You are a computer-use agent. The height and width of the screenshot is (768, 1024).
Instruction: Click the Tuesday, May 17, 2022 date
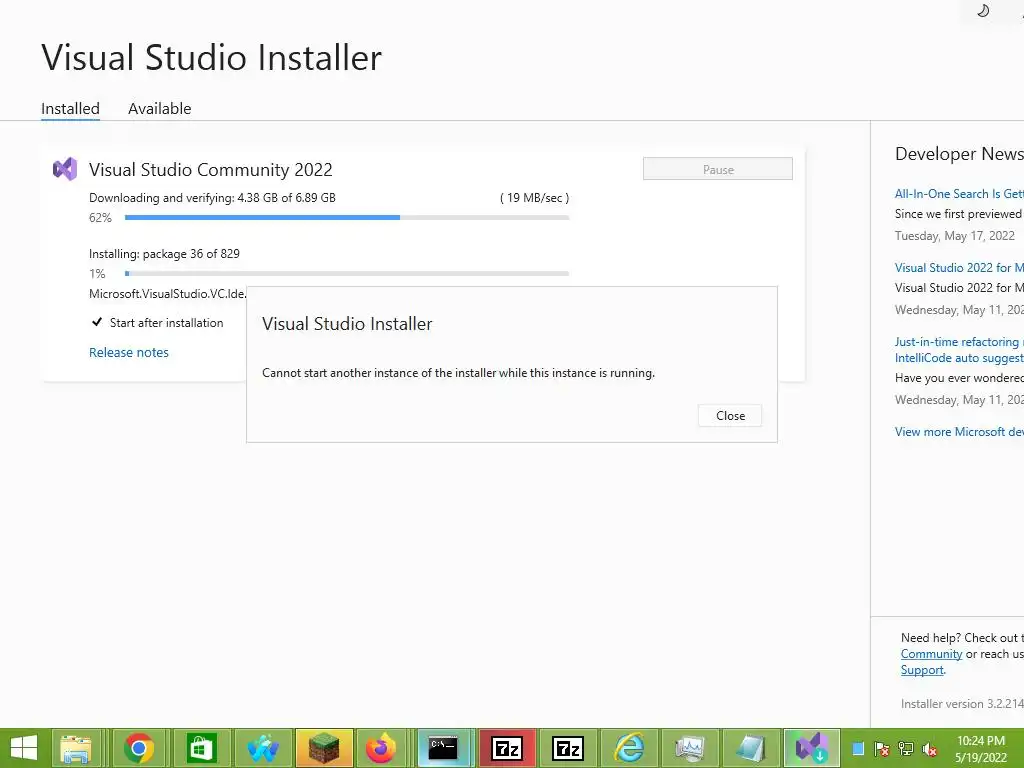pyautogui.click(x=954, y=235)
